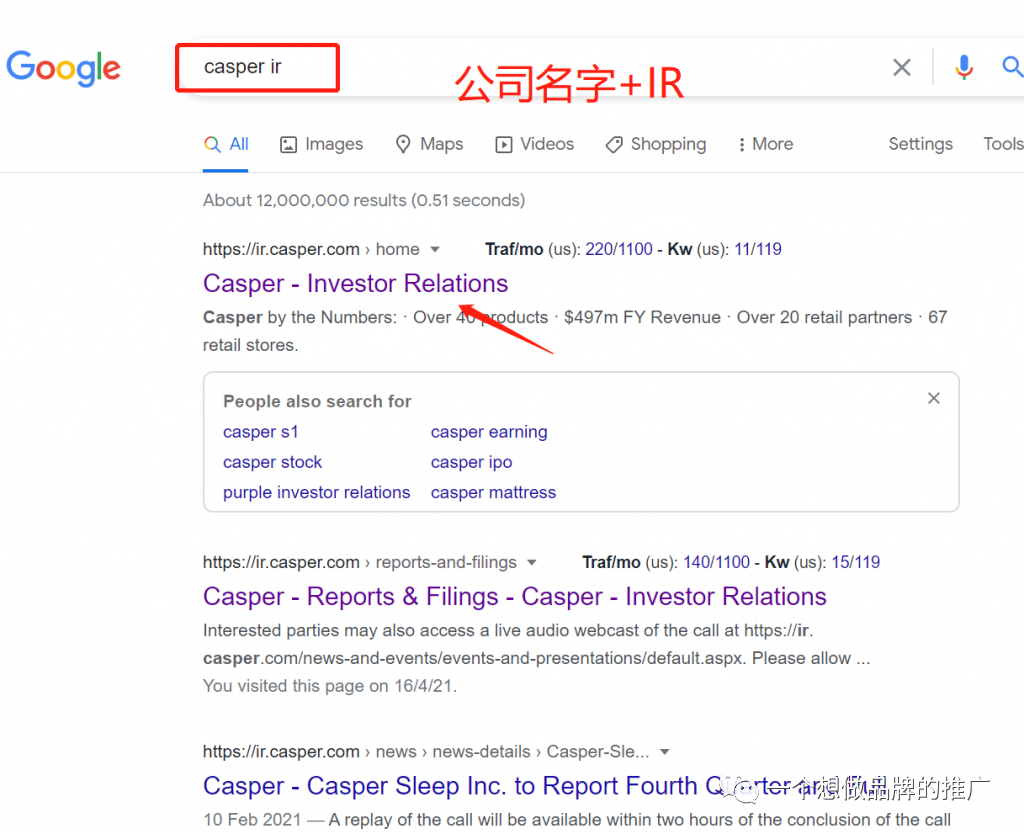Open dropdown arrow beside news-details URL
The height and width of the screenshot is (834, 1024).
coord(665,752)
